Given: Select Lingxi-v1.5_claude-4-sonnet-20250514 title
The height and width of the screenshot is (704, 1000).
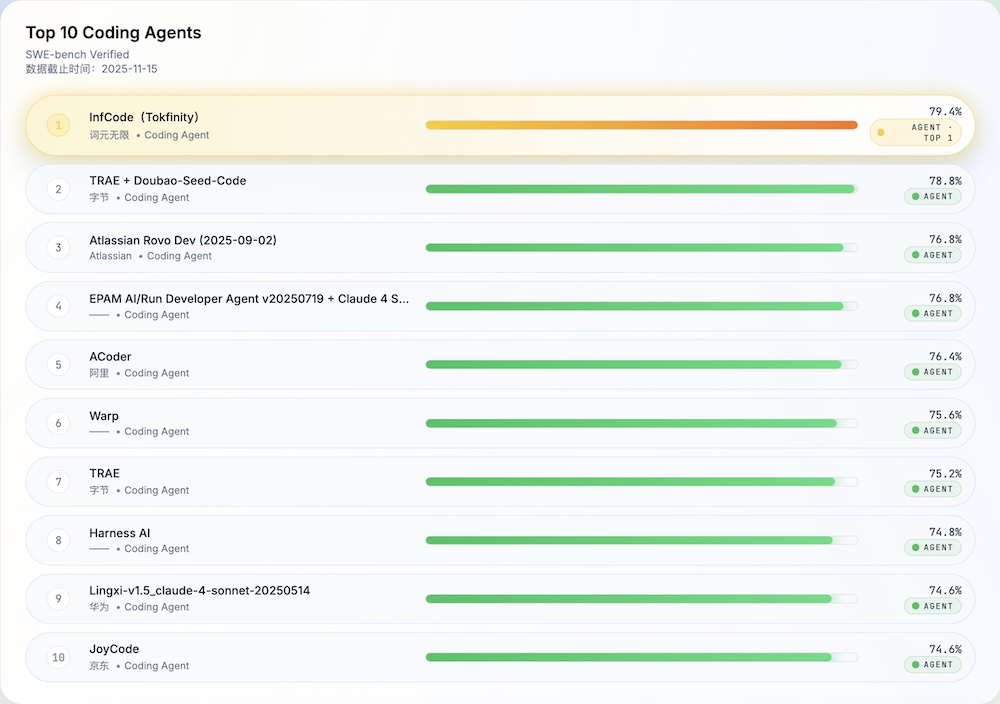Looking at the screenshot, I should point(200,590).
